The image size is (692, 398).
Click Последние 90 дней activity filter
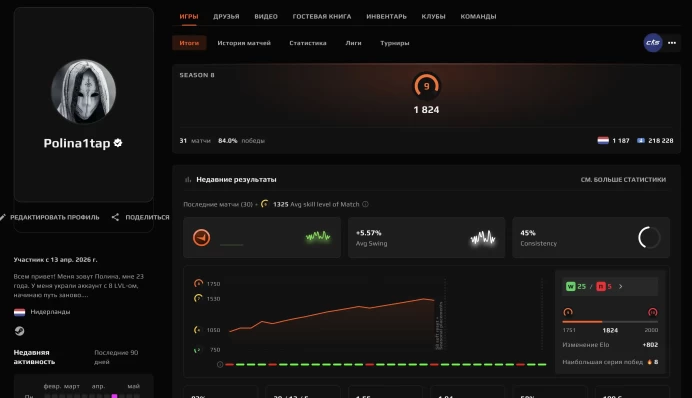[x=116, y=357]
